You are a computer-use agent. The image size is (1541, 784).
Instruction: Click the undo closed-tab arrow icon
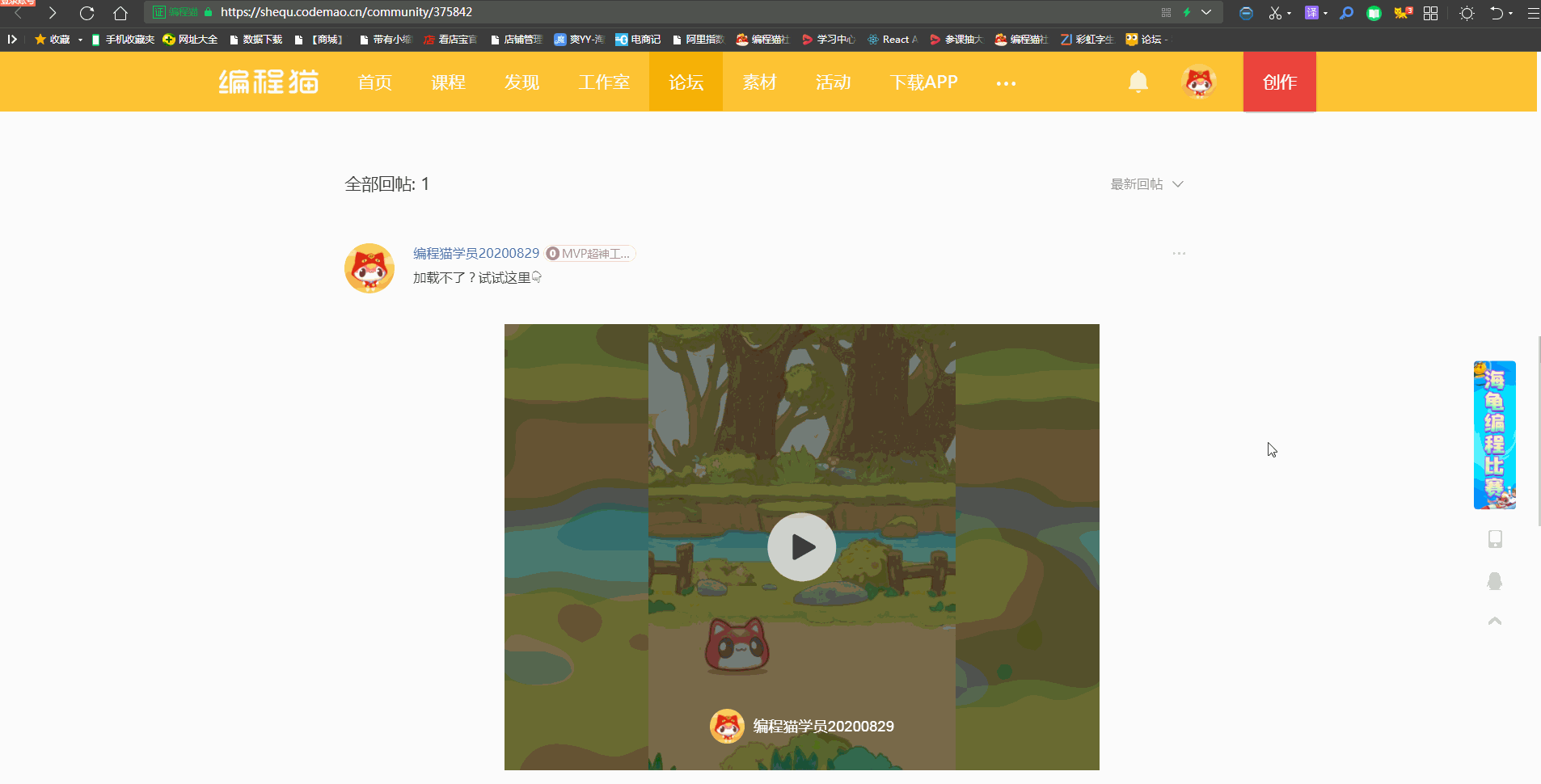tap(1497, 13)
